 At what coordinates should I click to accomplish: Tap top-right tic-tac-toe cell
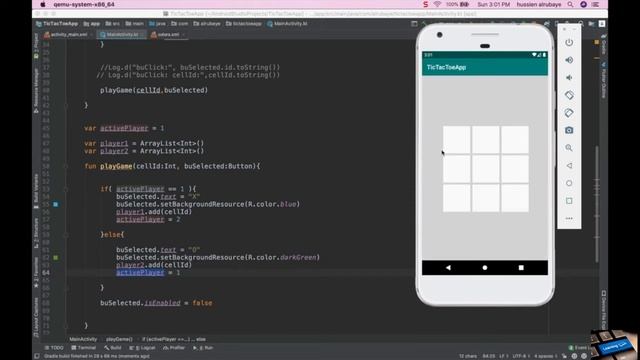click(x=515, y=140)
